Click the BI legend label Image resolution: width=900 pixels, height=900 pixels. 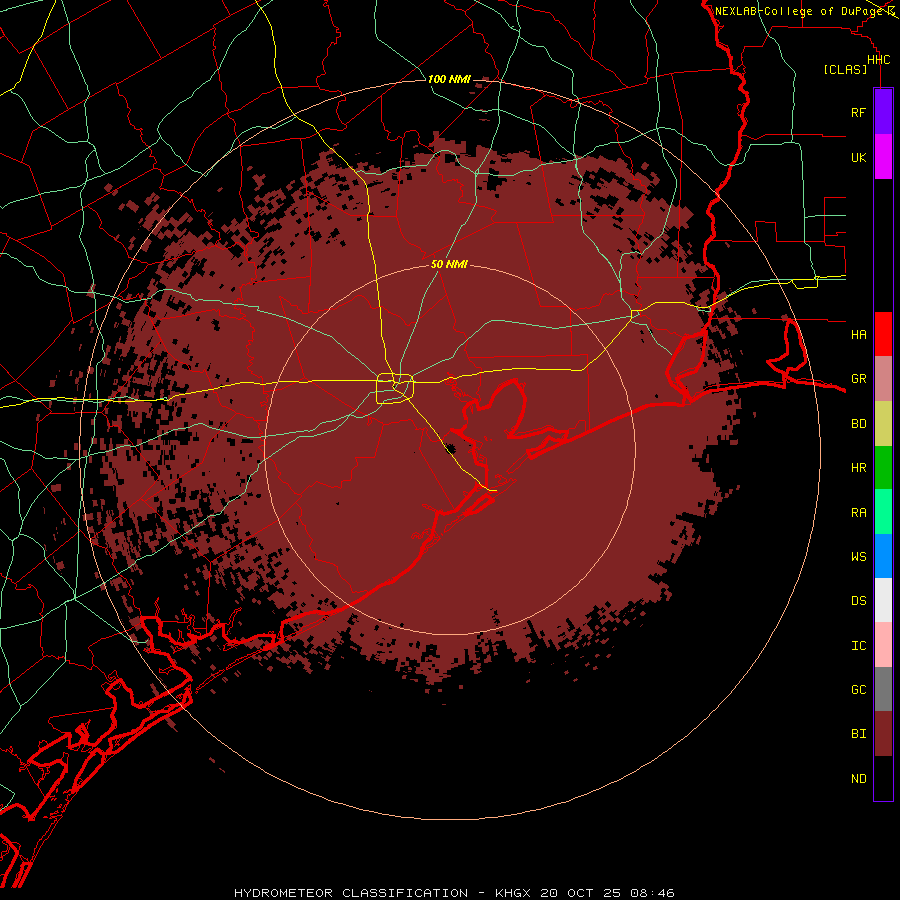tap(858, 734)
